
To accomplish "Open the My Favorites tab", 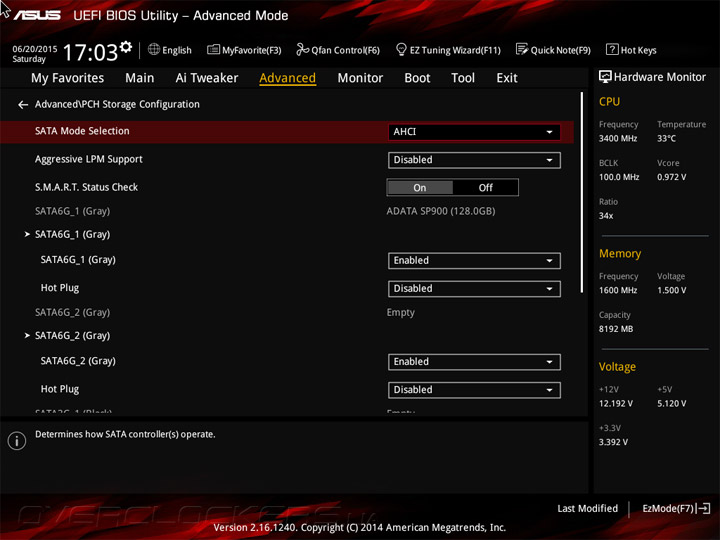I will (x=68, y=78).
